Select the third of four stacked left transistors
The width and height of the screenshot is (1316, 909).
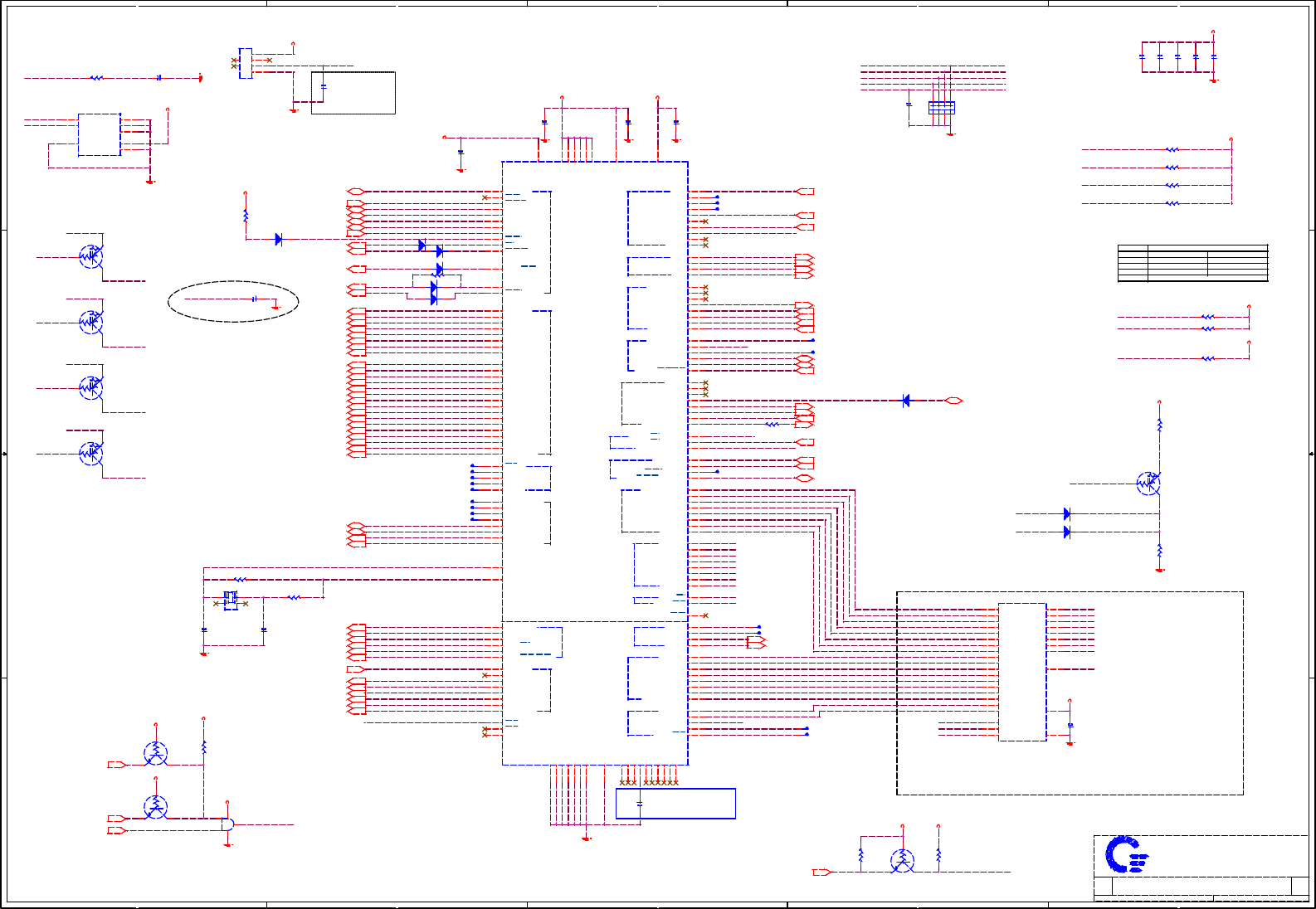pos(91,388)
